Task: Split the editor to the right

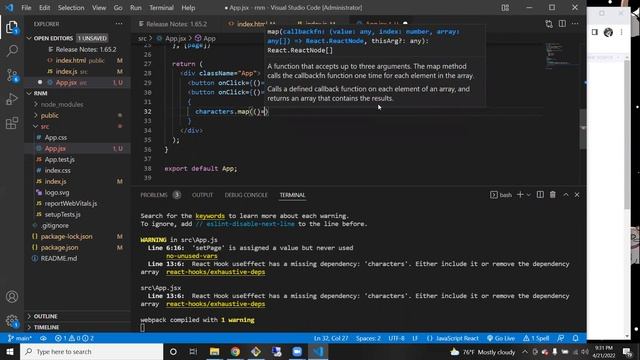Action: click(562, 24)
